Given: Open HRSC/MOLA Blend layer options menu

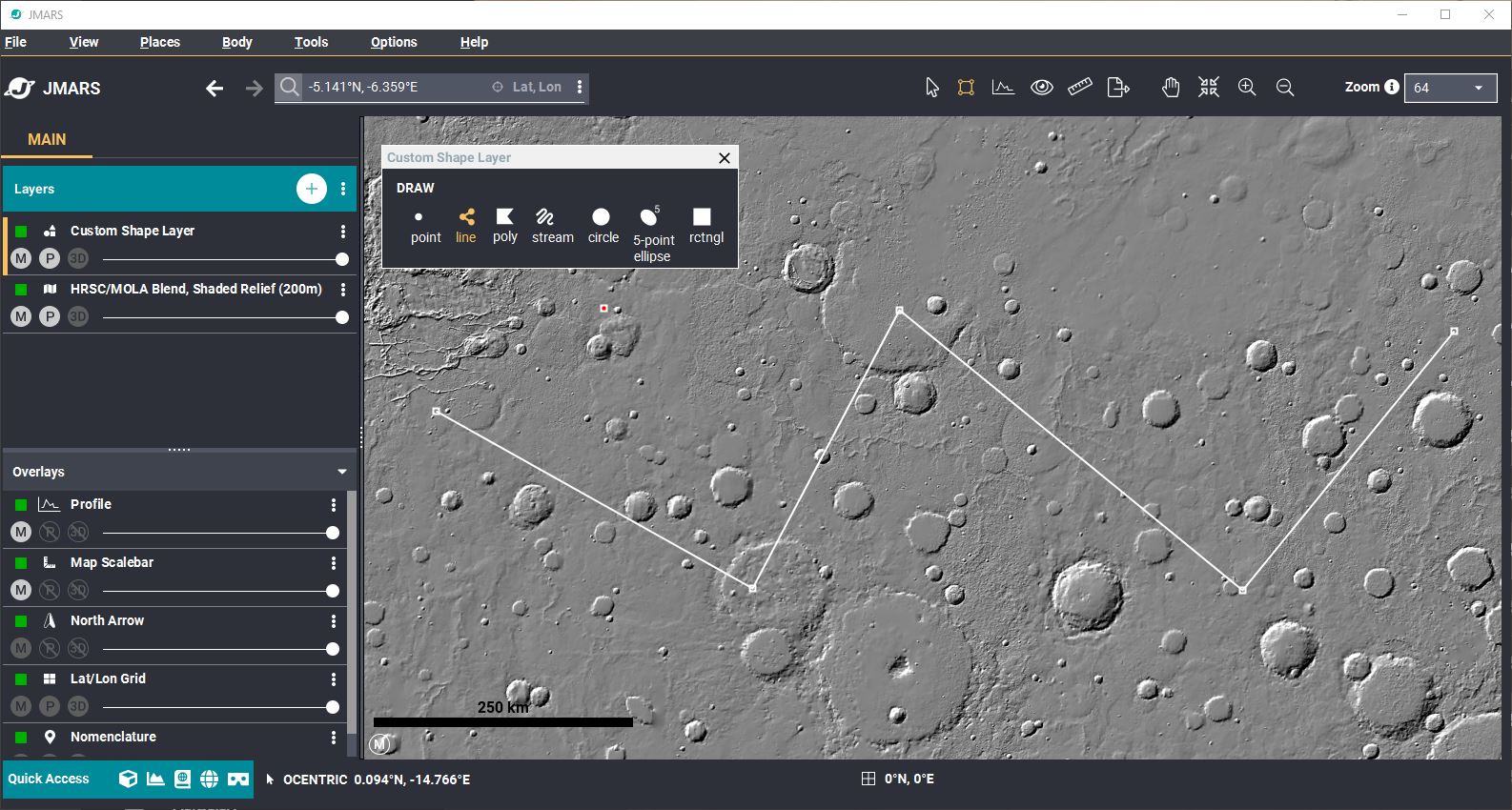Looking at the screenshot, I should click(x=343, y=290).
